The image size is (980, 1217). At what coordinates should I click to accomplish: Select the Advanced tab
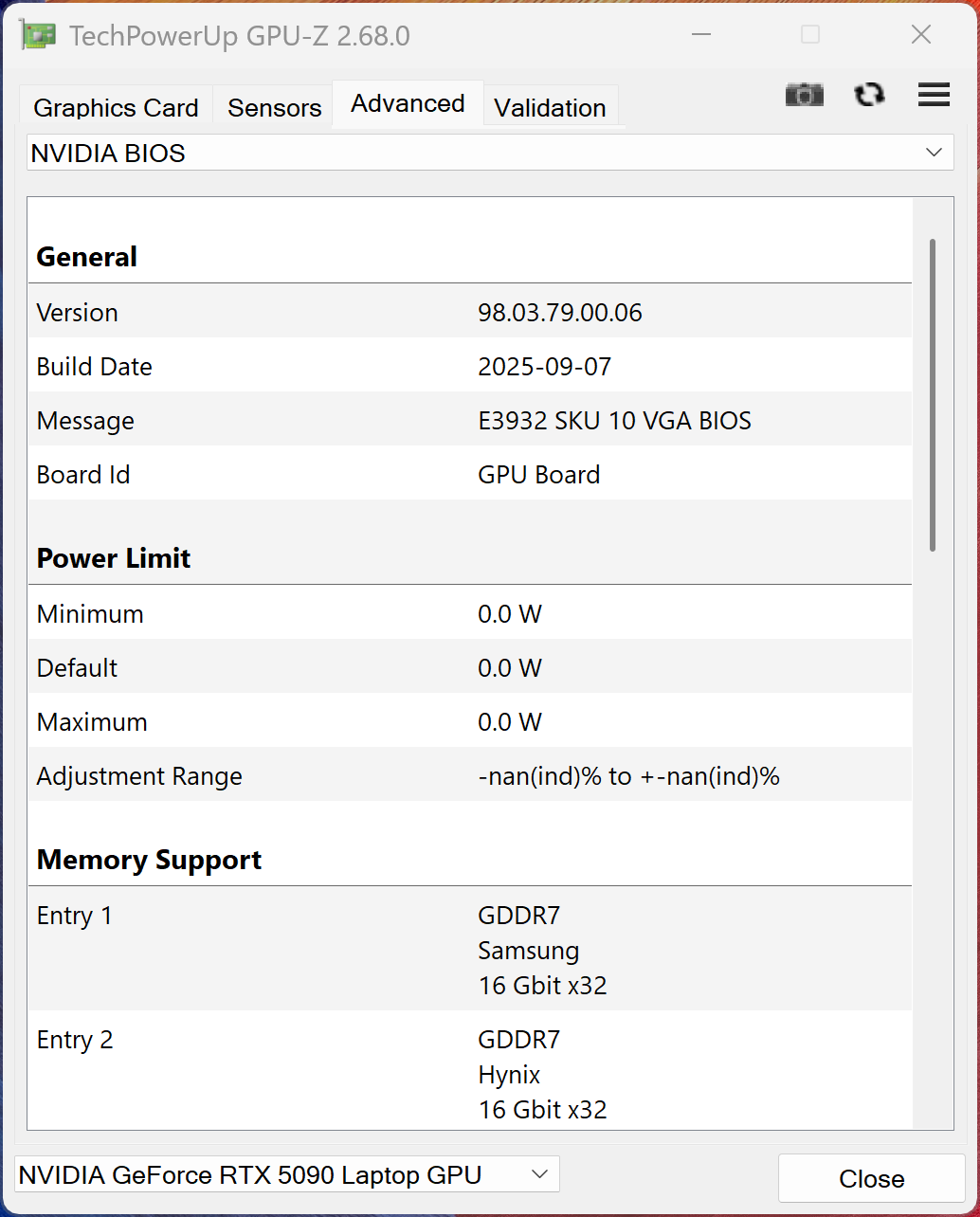[x=408, y=103]
